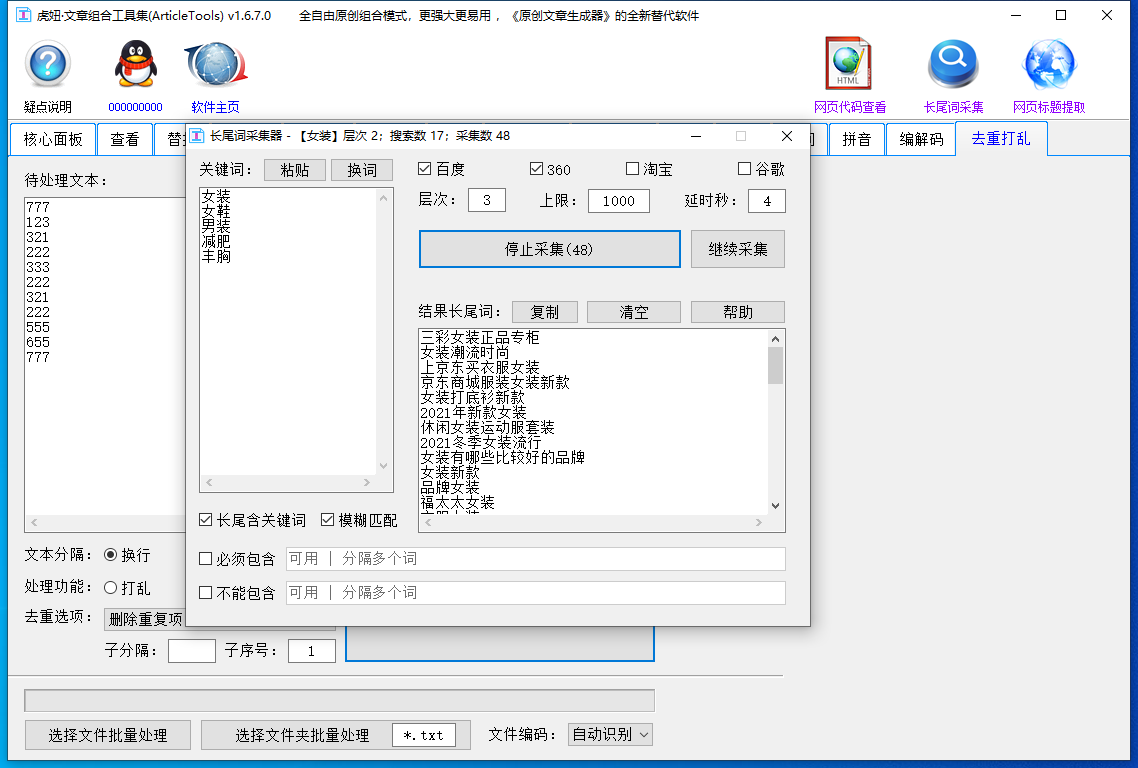1138x768 pixels.
Task: Toggle 长尾含关键词 checkbox
Action: (205, 520)
